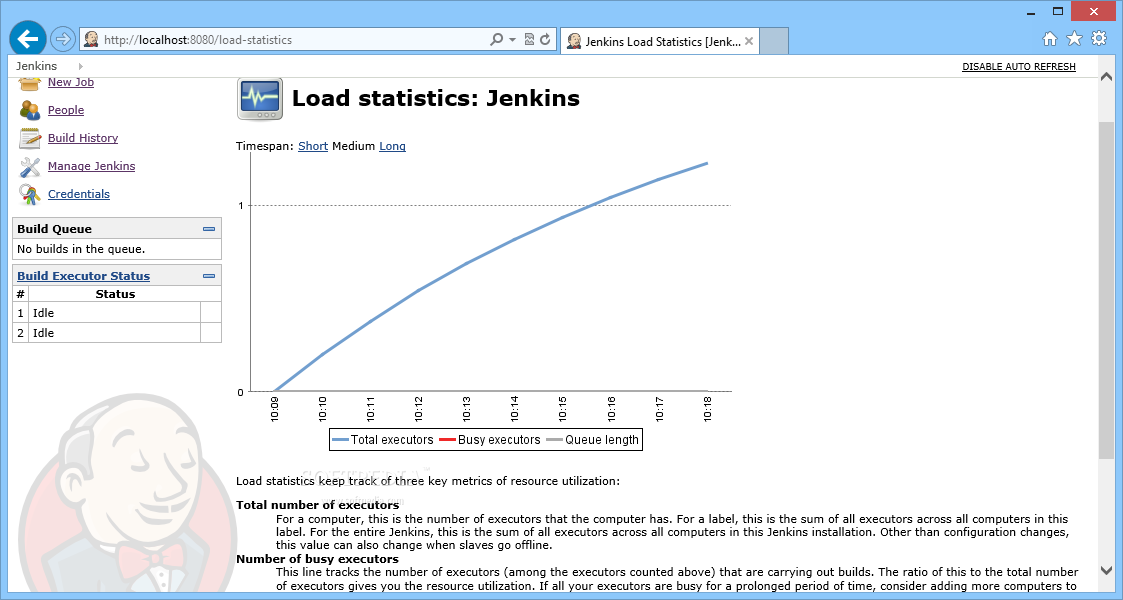Click the 10:09 time label on chart

tap(275, 409)
